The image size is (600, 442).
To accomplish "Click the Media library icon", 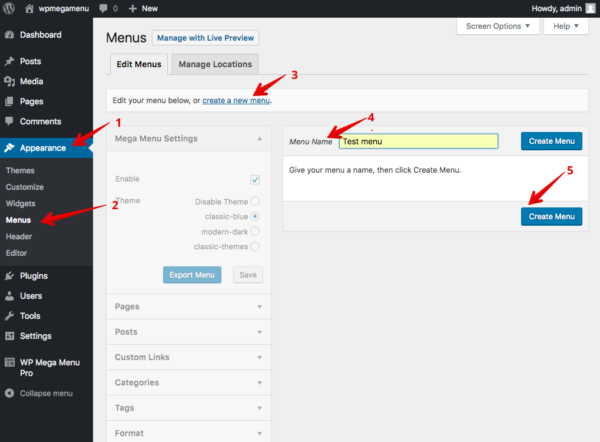I will [x=10, y=81].
